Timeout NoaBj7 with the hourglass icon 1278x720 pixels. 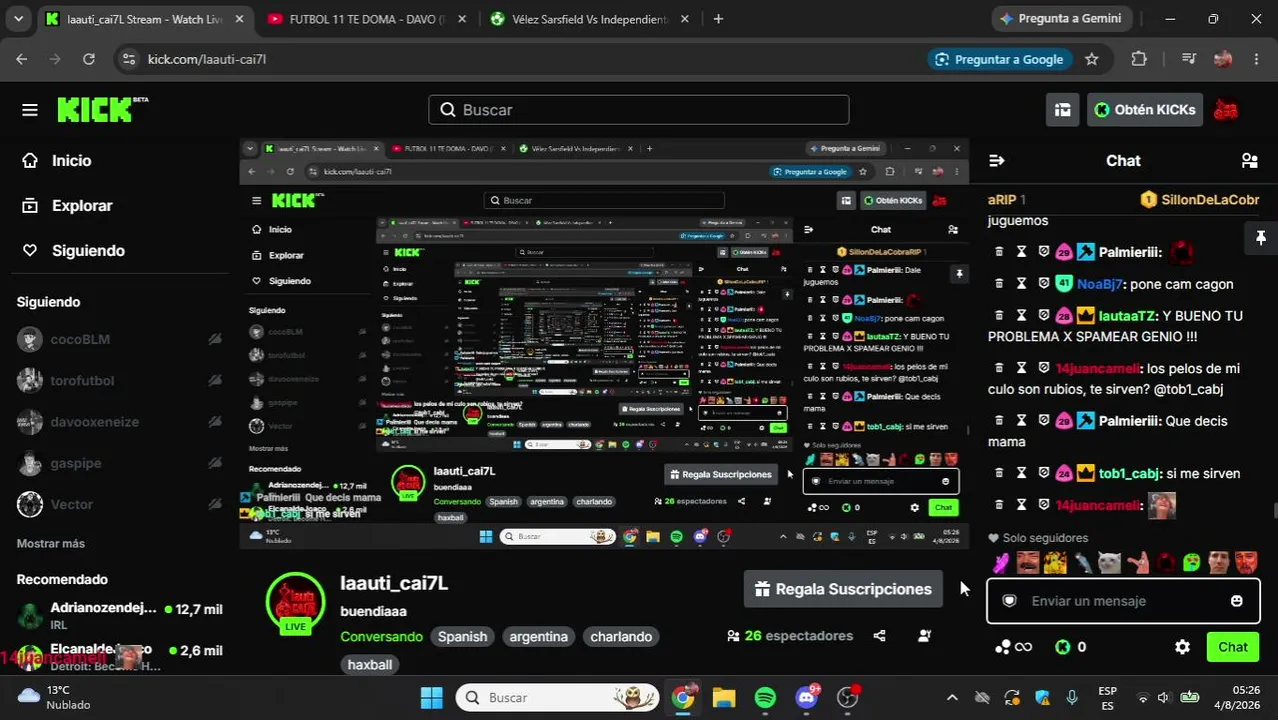tap(1021, 284)
